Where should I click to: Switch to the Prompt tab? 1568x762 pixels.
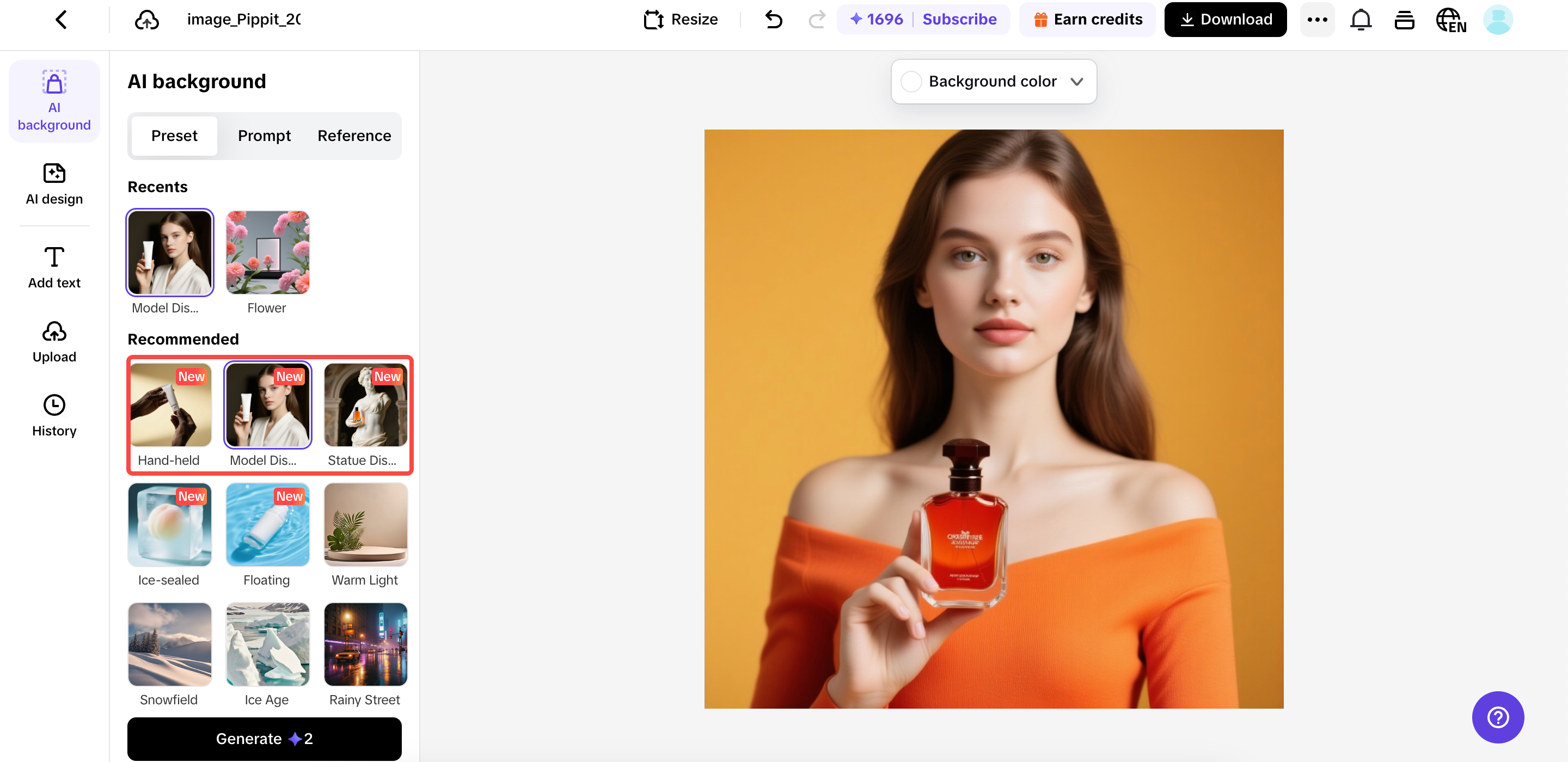(x=264, y=136)
